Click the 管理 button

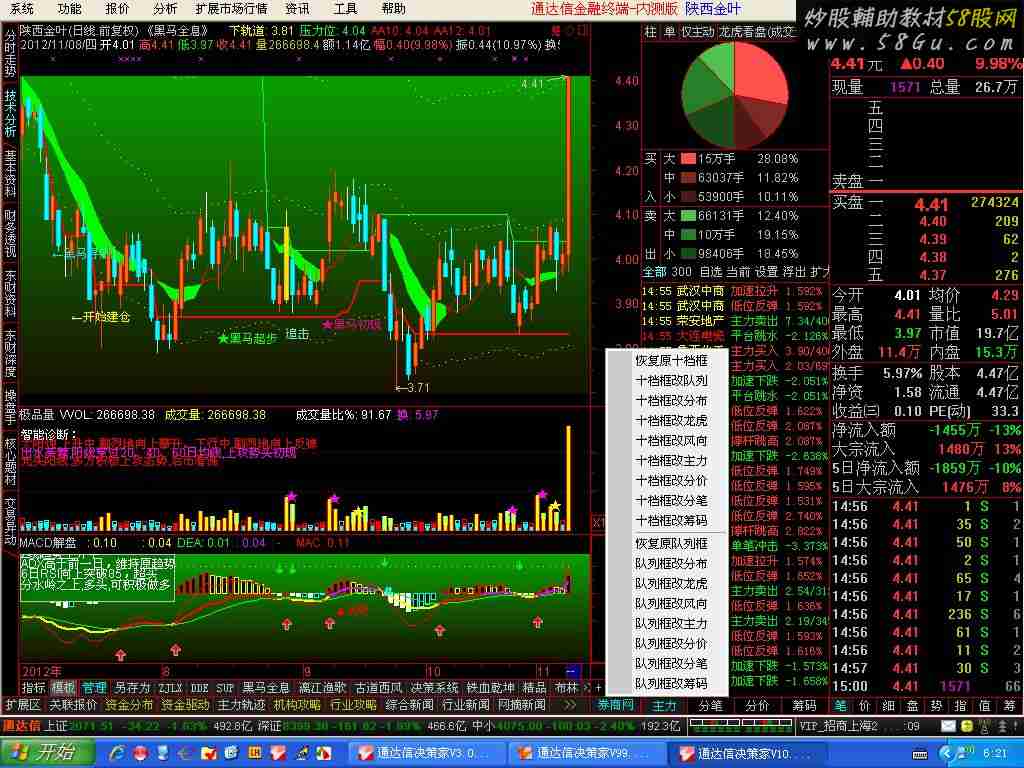93,688
